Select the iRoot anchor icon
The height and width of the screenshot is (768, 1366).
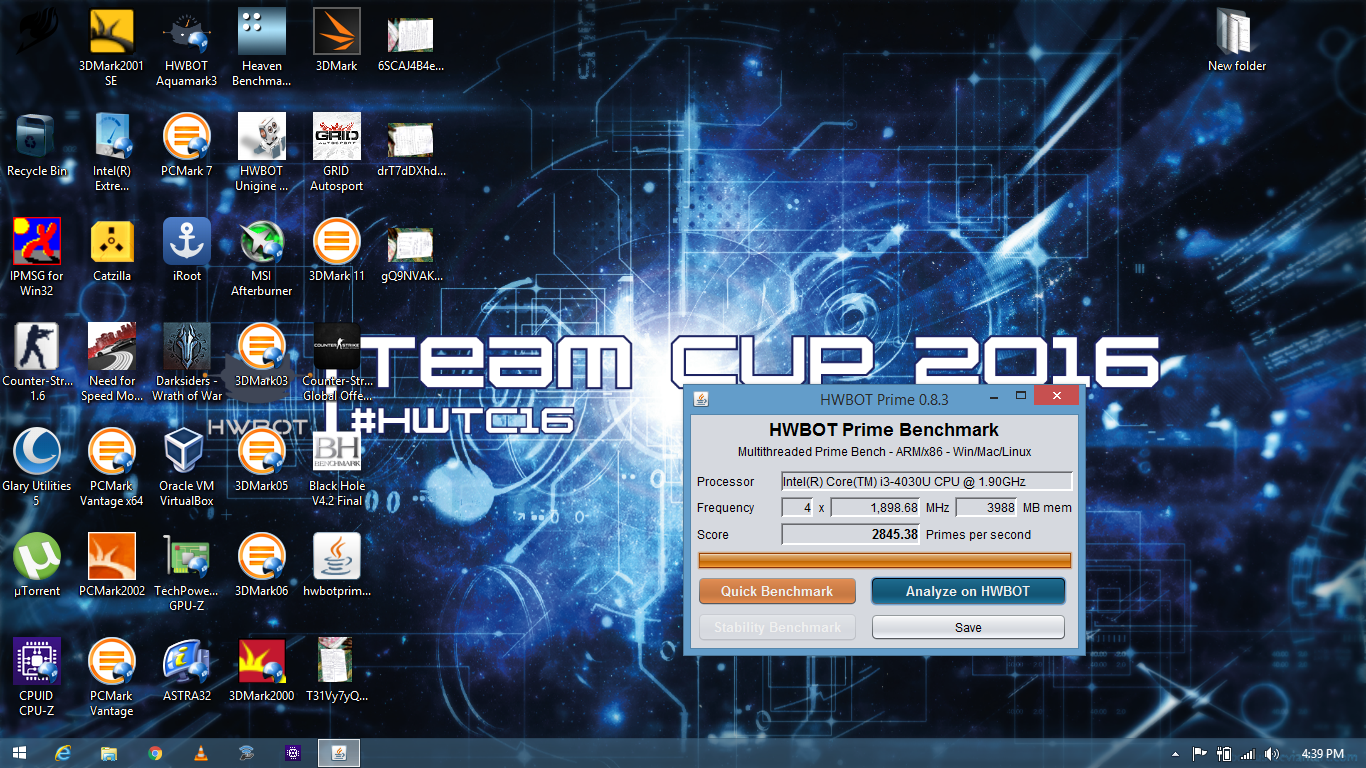[187, 250]
